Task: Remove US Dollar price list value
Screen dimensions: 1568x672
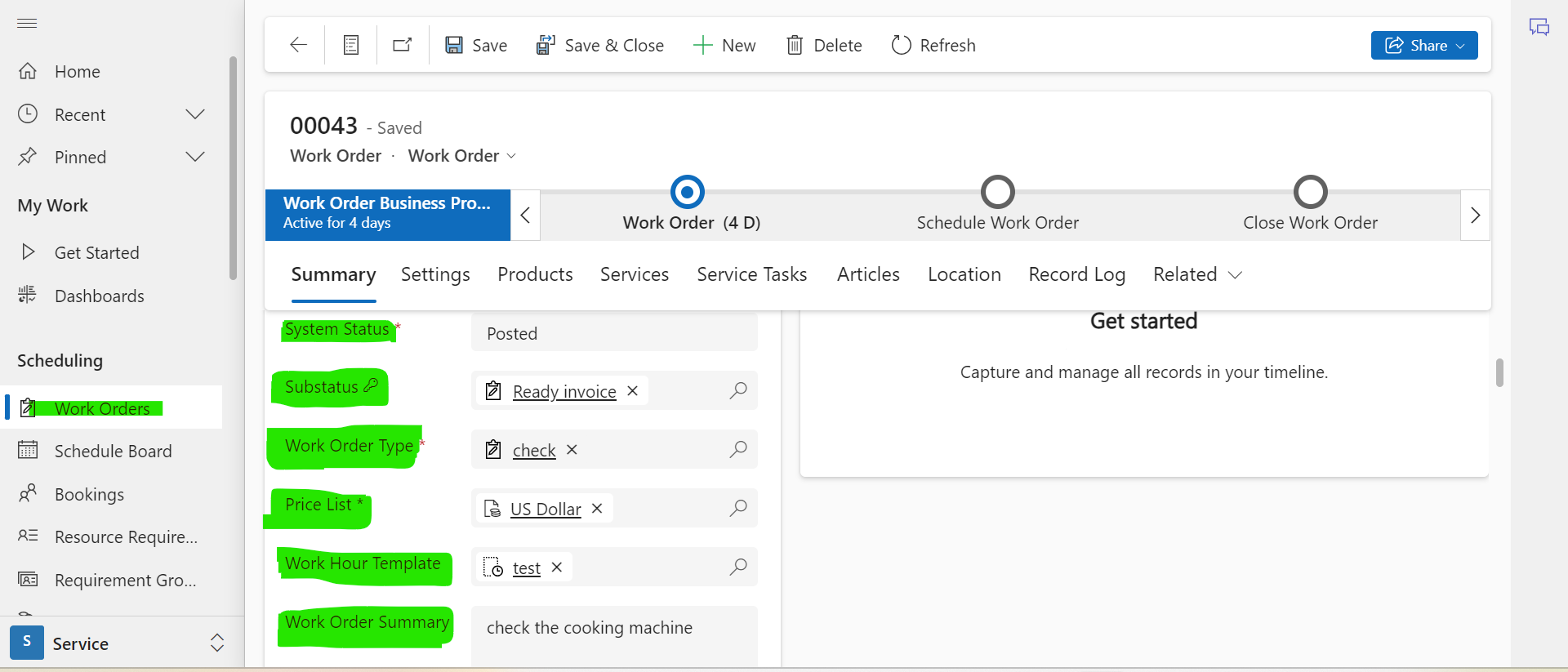Action: pyautogui.click(x=597, y=508)
